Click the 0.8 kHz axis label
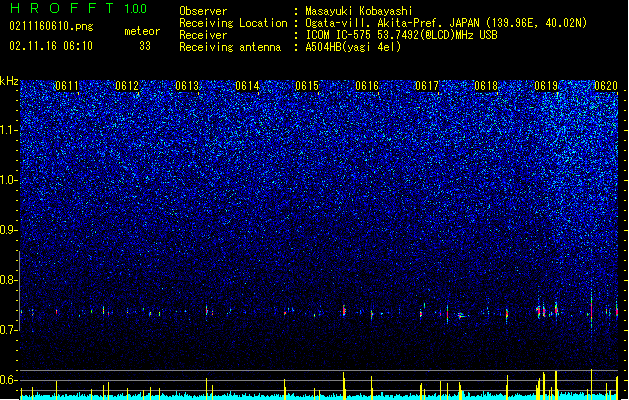This screenshot has height=400, width=629. (x=9, y=280)
